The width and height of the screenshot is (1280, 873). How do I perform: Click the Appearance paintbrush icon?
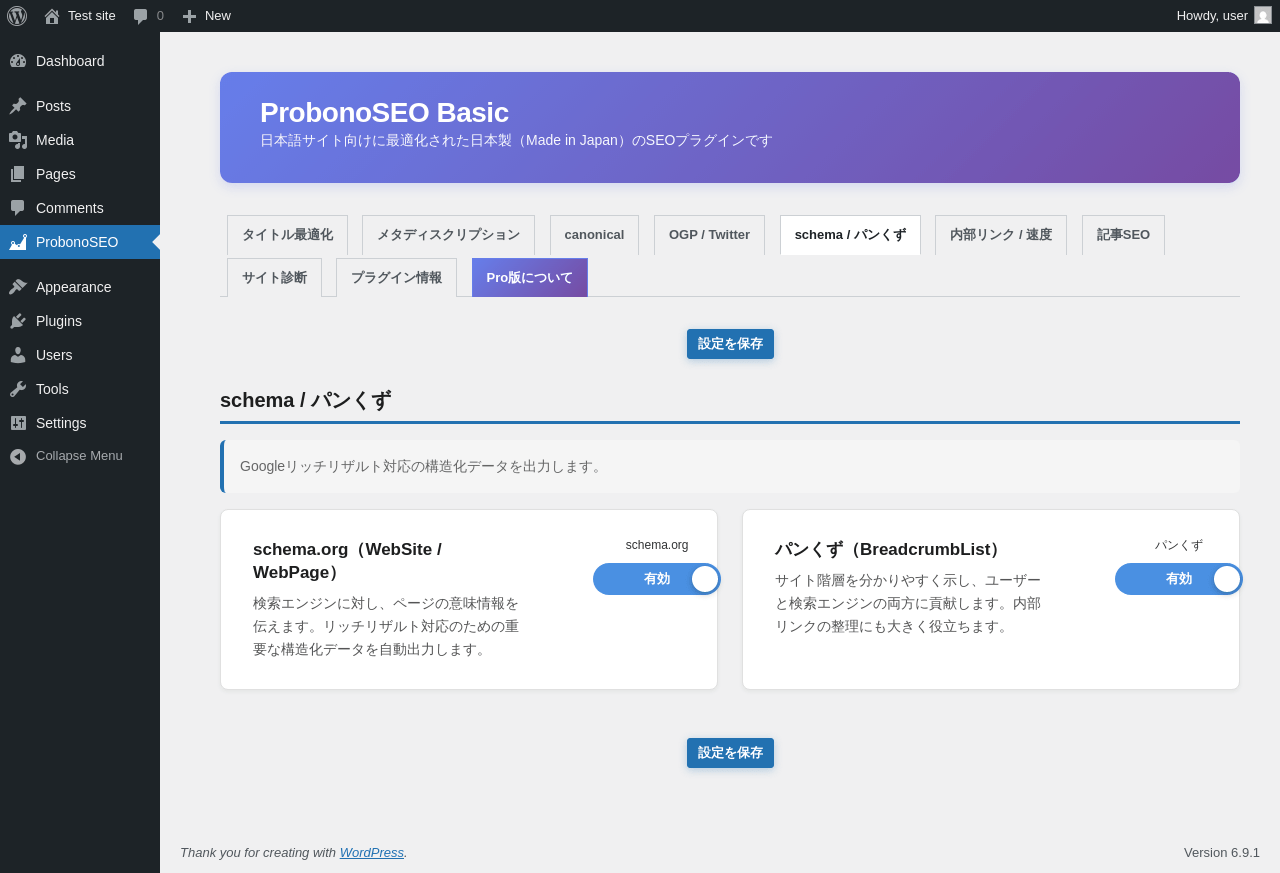(18, 287)
